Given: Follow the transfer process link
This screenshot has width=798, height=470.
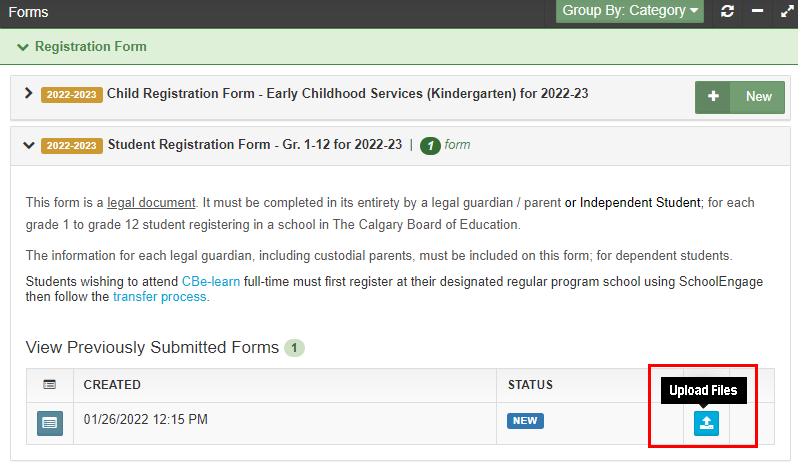Looking at the screenshot, I should (x=160, y=297).
